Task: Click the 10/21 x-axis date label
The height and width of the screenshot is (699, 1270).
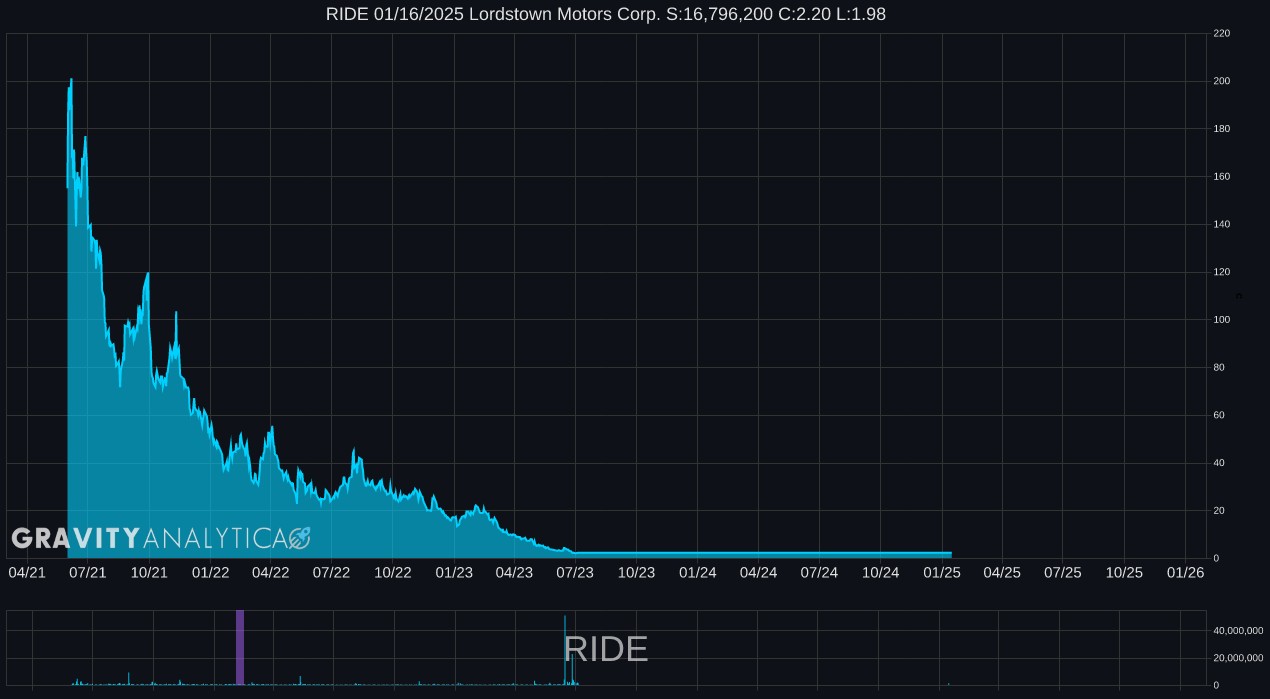Action: 149,572
